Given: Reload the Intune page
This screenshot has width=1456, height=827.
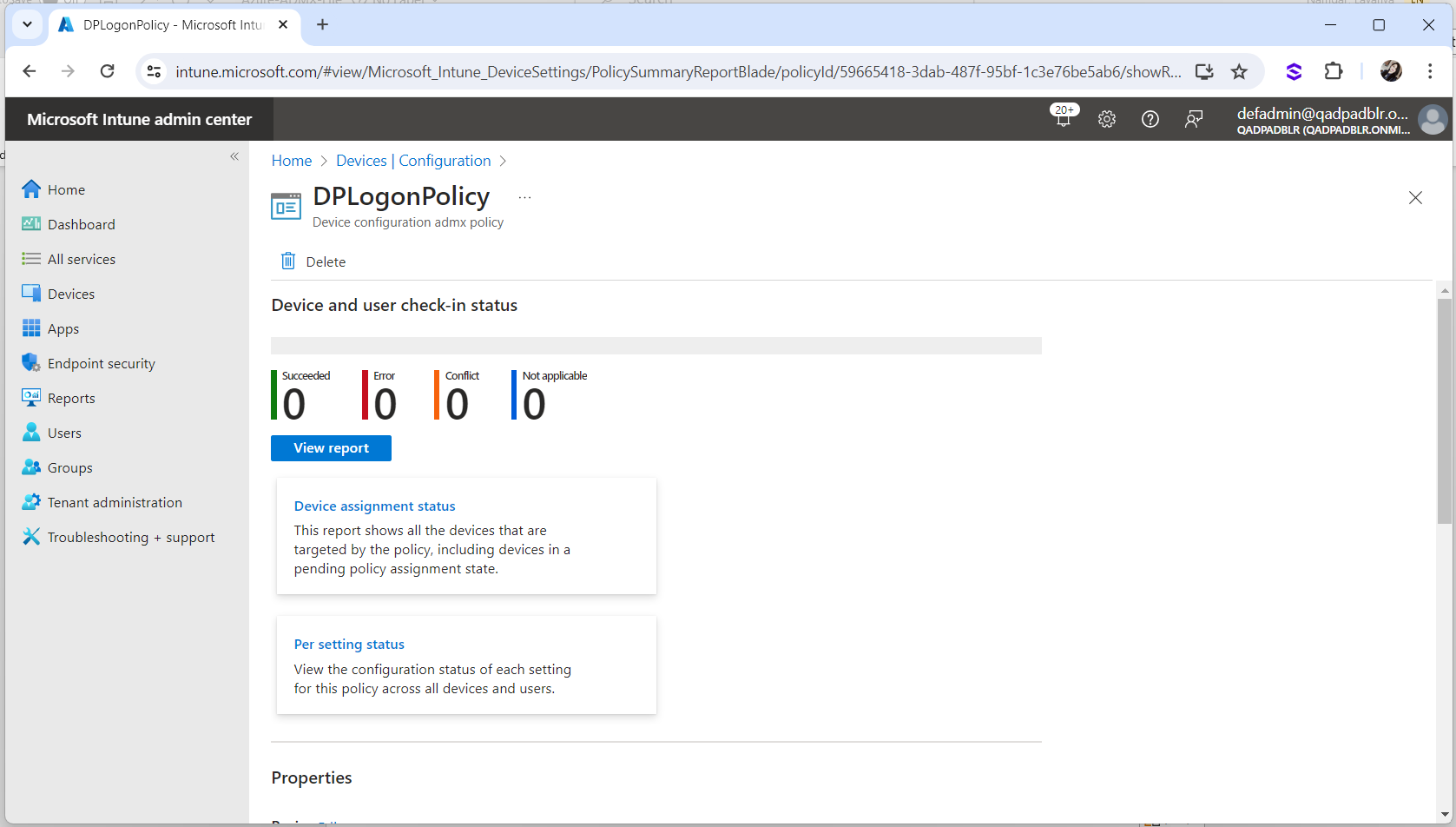Looking at the screenshot, I should [x=107, y=71].
